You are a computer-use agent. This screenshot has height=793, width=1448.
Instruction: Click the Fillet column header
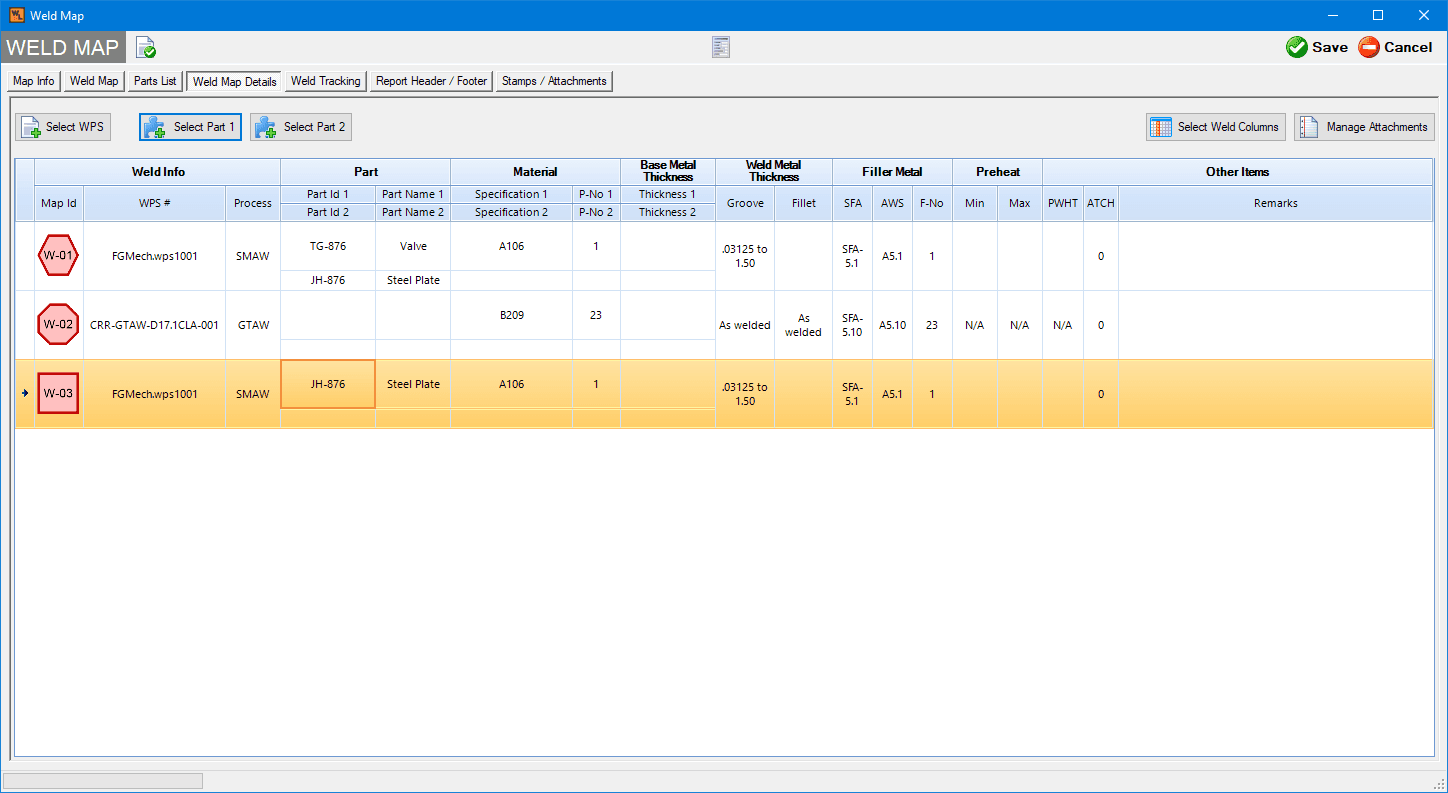coord(803,203)
